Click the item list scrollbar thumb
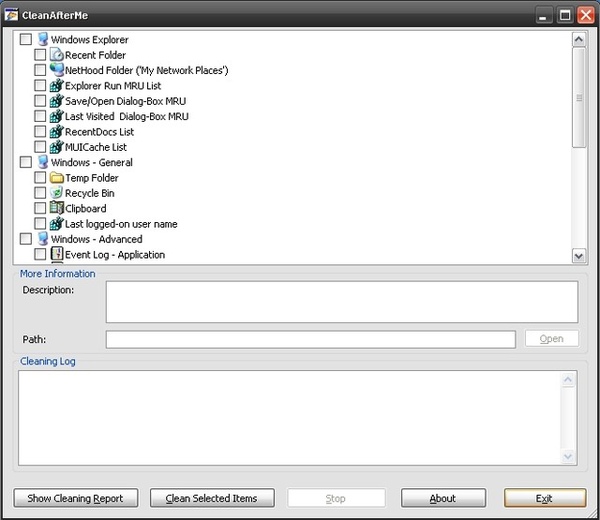Image resolution: width=600 pixels, height=520 pixels. coord(579,97)
